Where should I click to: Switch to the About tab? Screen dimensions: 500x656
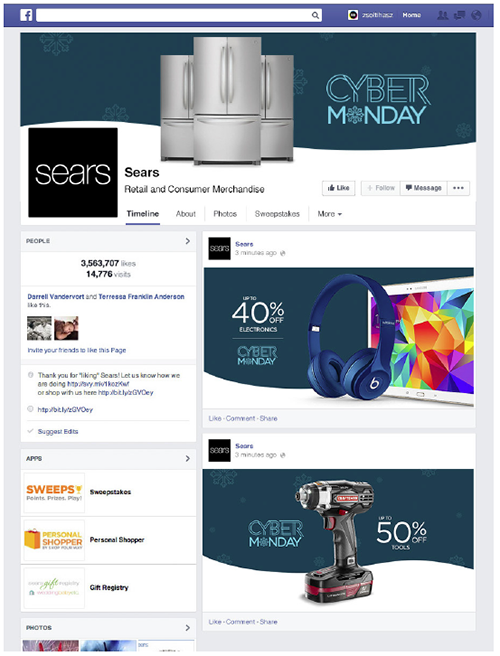186,214
